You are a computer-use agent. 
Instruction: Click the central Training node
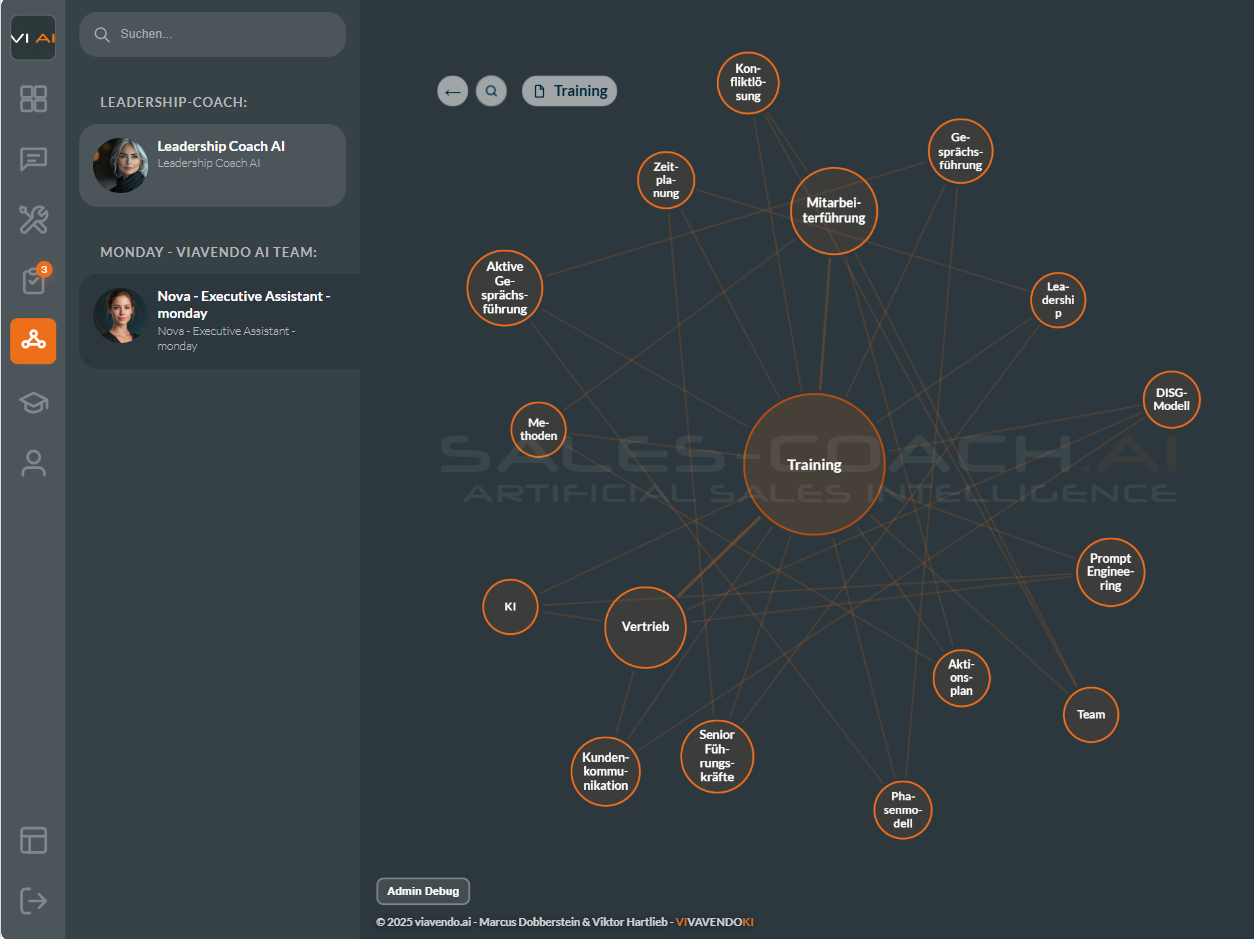pos(814,465)
